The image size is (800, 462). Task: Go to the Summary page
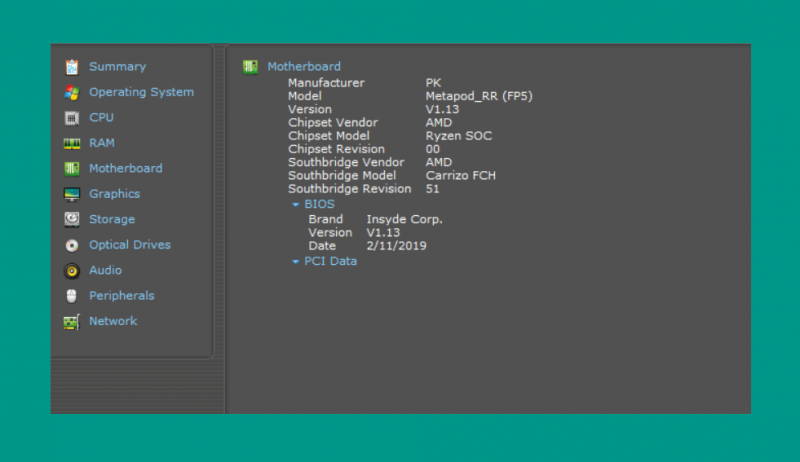117,67
